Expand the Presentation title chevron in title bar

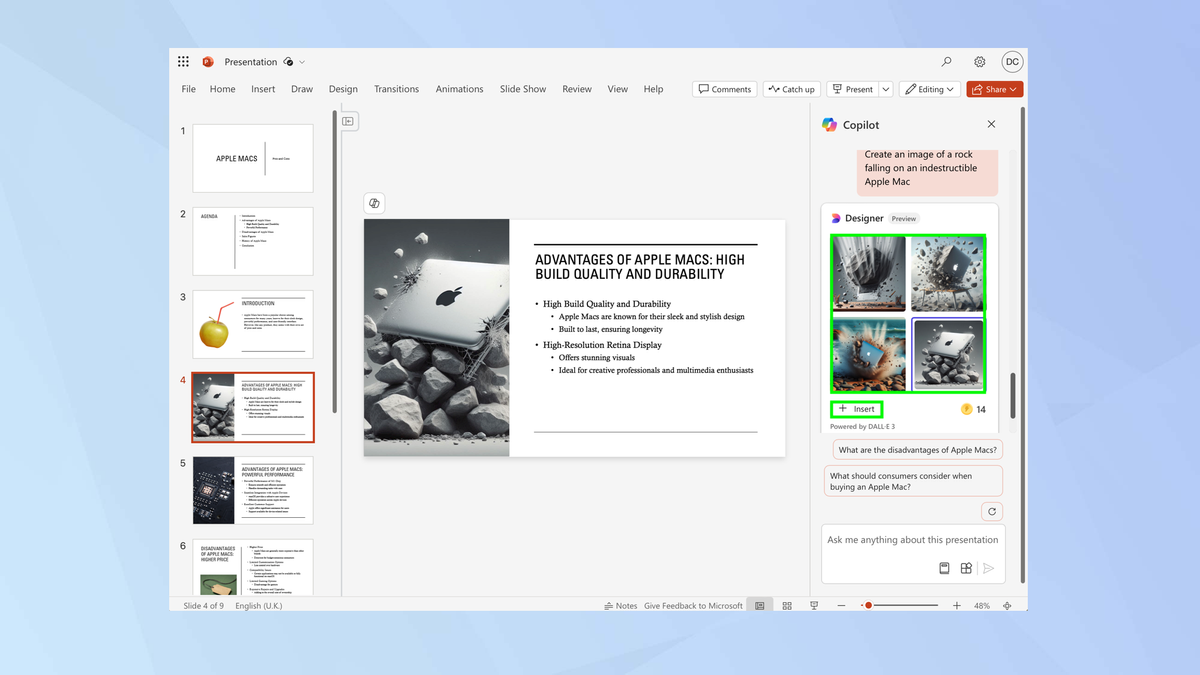point(304,61)
